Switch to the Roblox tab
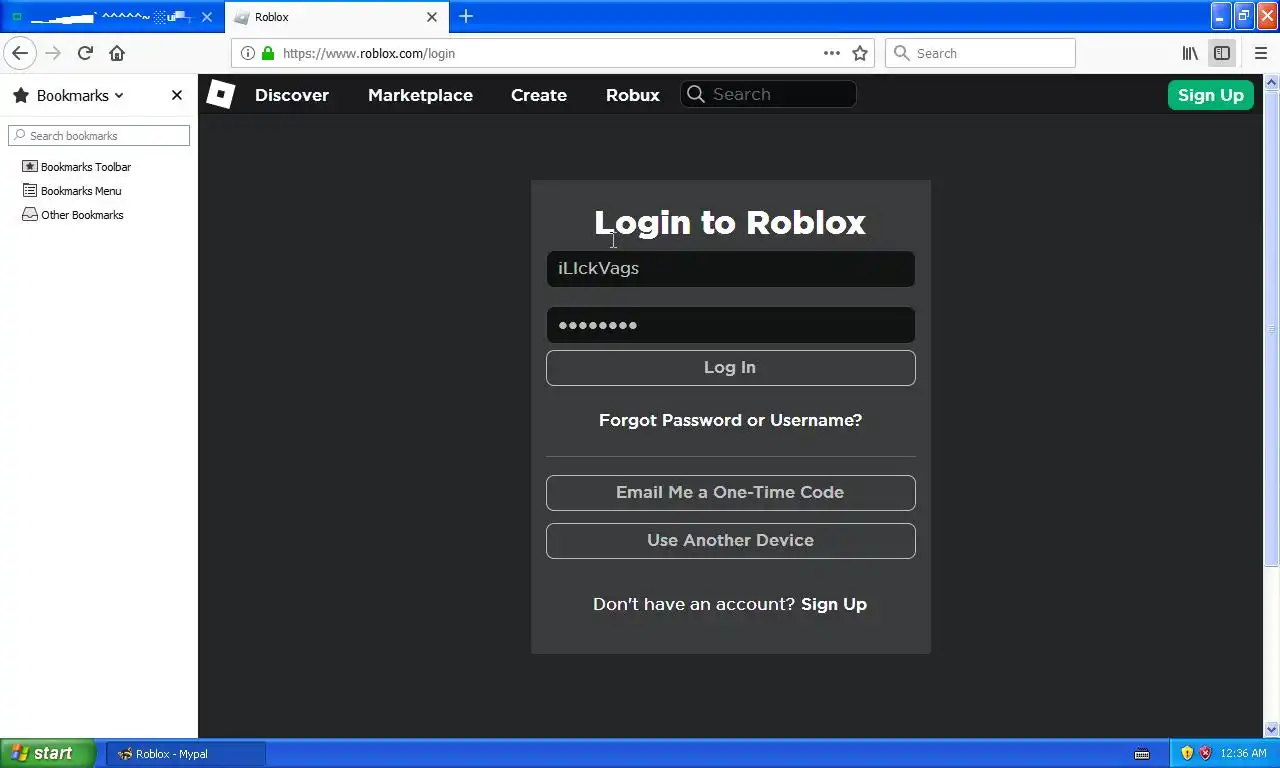 click(x=336, y=17)
